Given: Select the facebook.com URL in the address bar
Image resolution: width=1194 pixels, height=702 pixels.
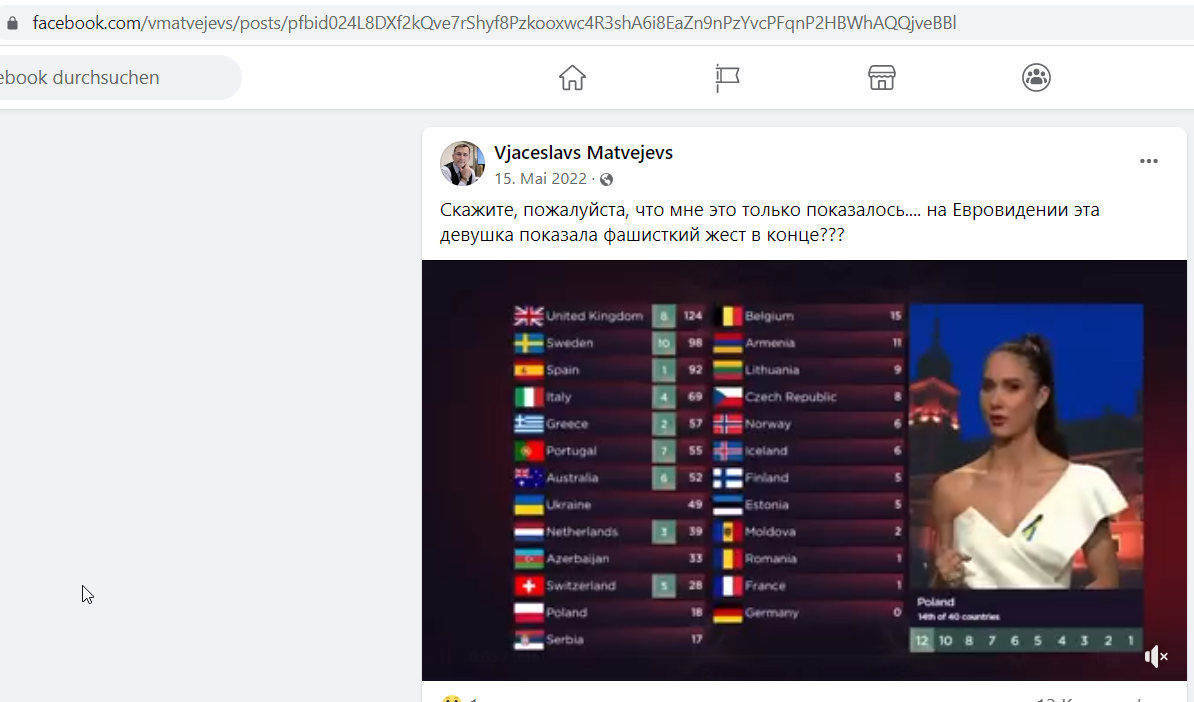Looking at the screenshot, I should [x=494, y=23].
